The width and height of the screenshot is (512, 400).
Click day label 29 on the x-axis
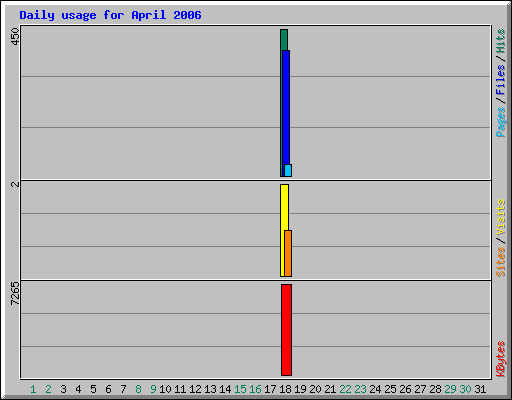[450, 389]
